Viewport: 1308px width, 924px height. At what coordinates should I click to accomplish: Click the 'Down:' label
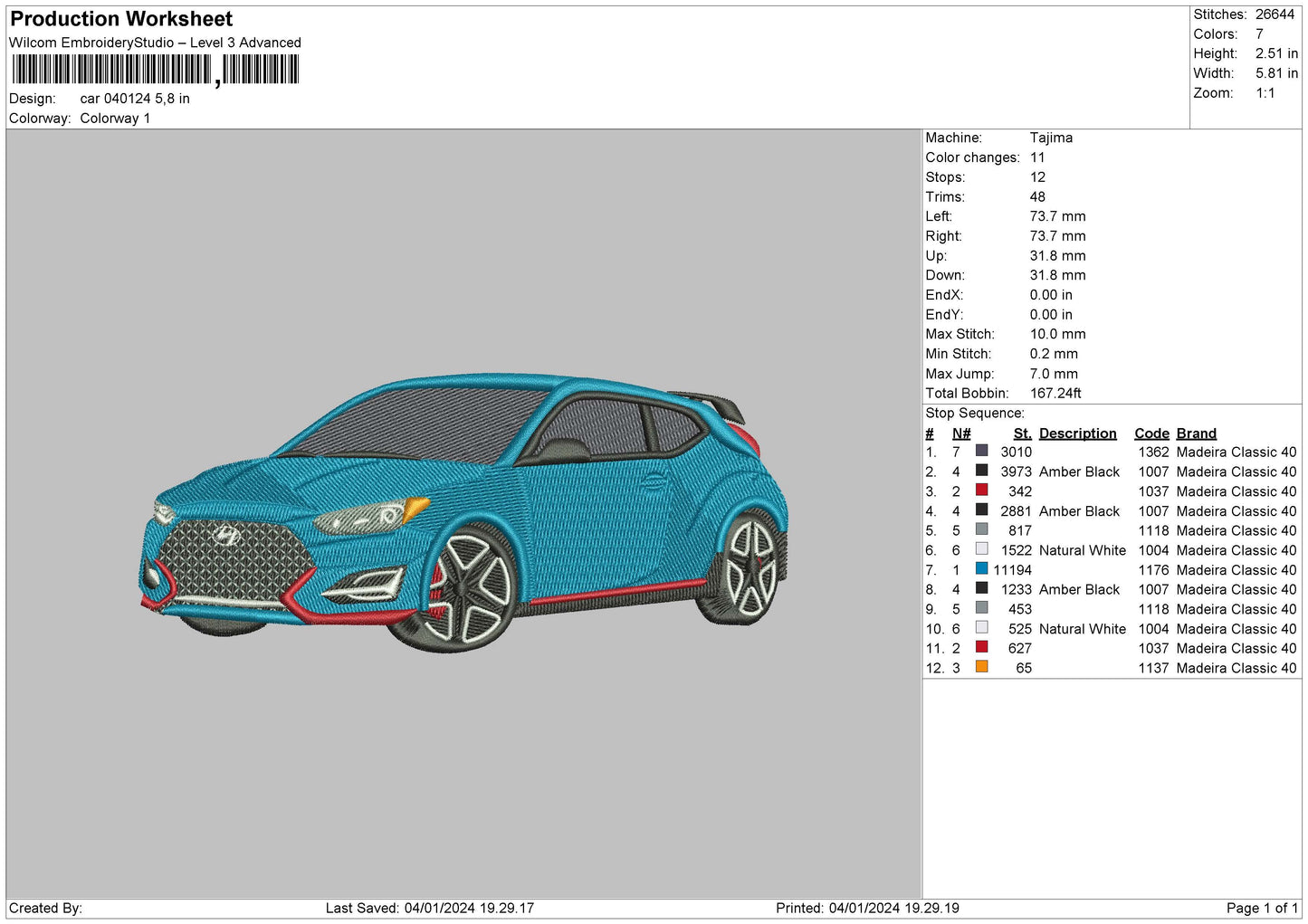945,276
